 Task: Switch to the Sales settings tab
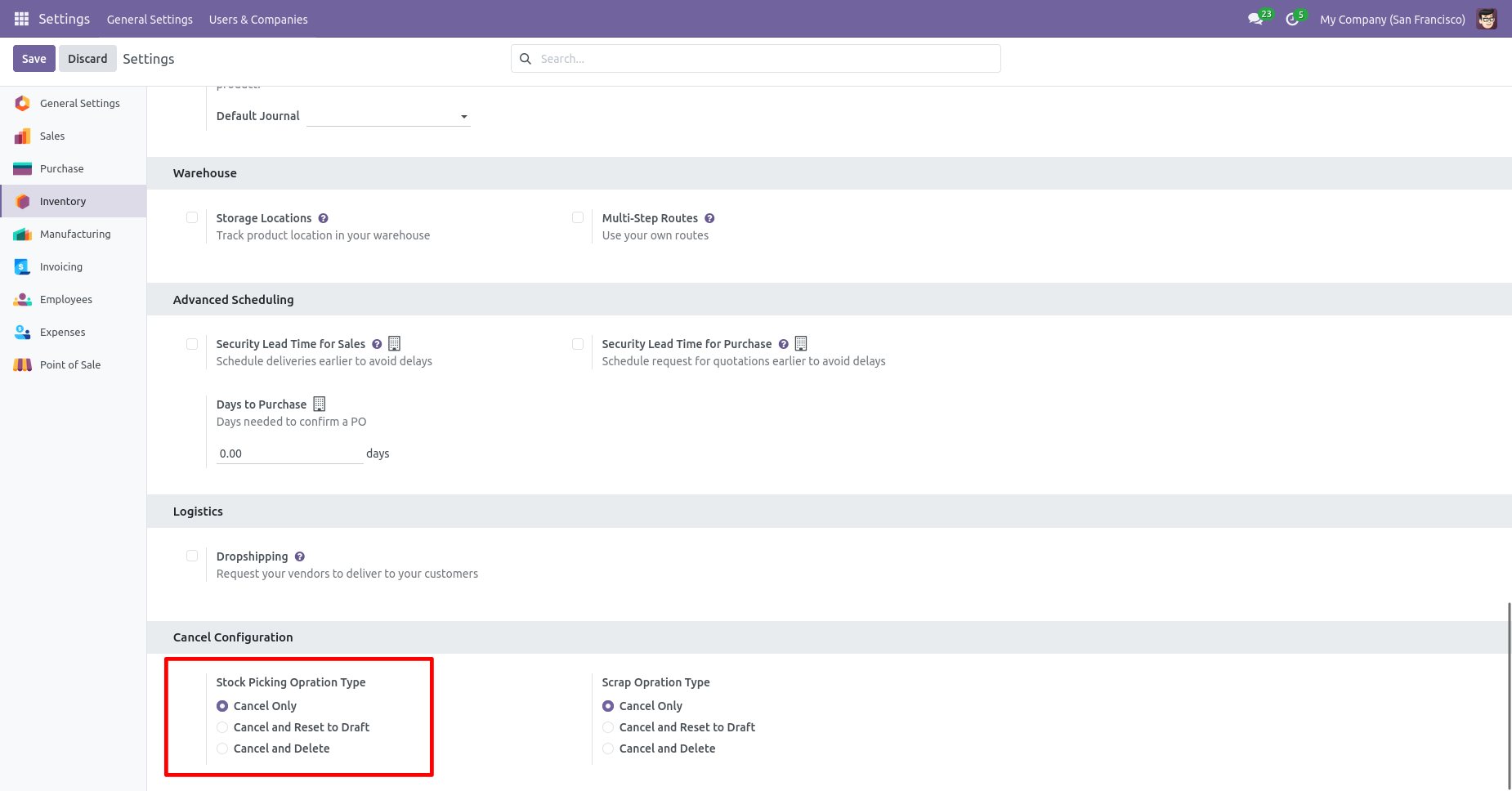coord(74,136)
